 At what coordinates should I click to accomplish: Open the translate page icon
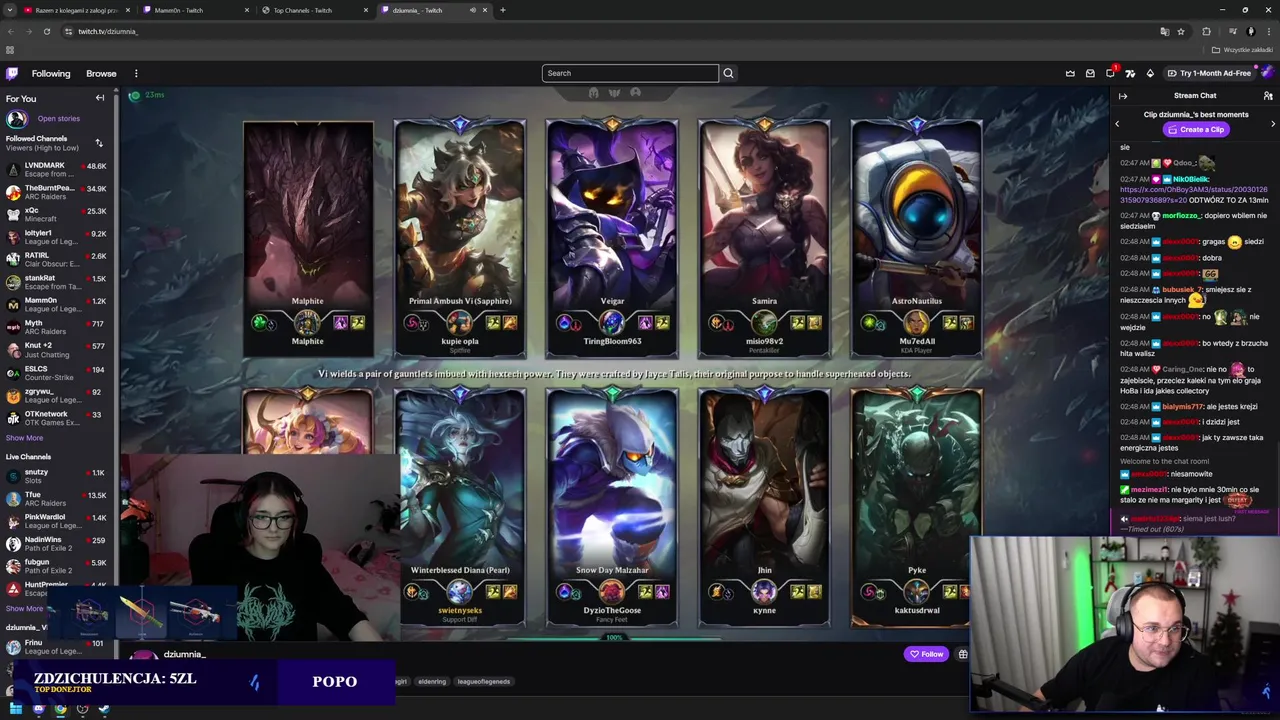[1164, 31]
